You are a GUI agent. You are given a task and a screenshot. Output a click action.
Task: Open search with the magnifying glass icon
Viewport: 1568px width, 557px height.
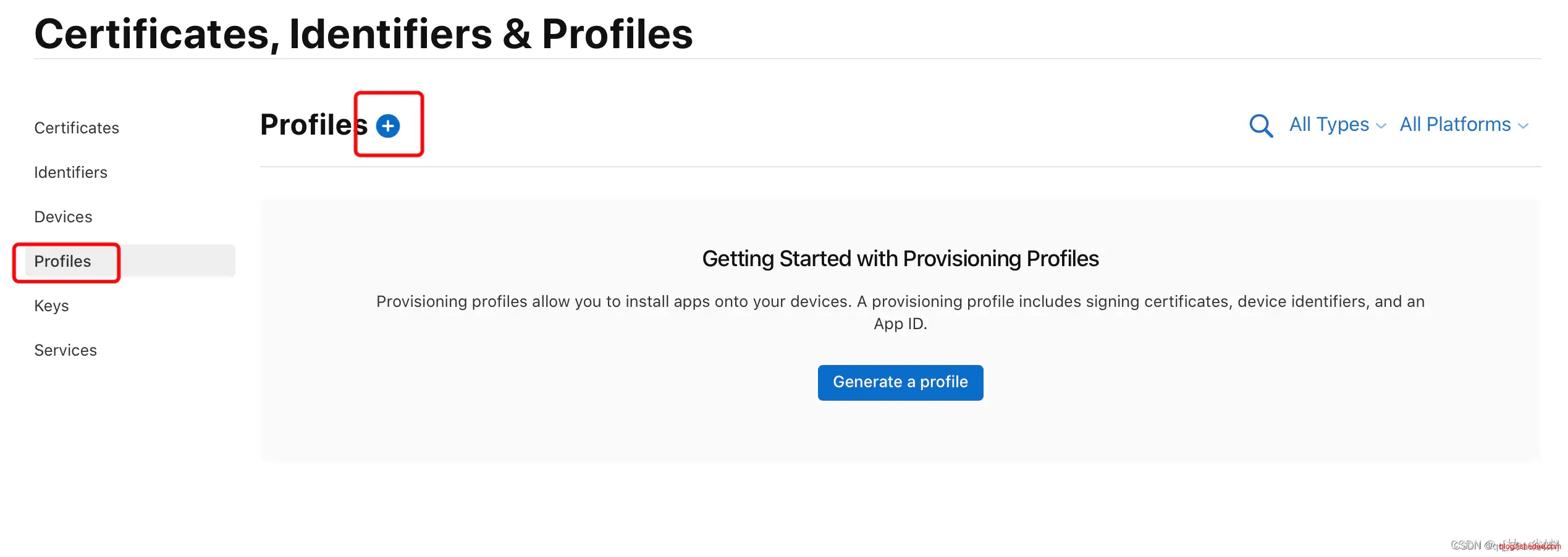pyautogui.click(x=1260, y=125)
